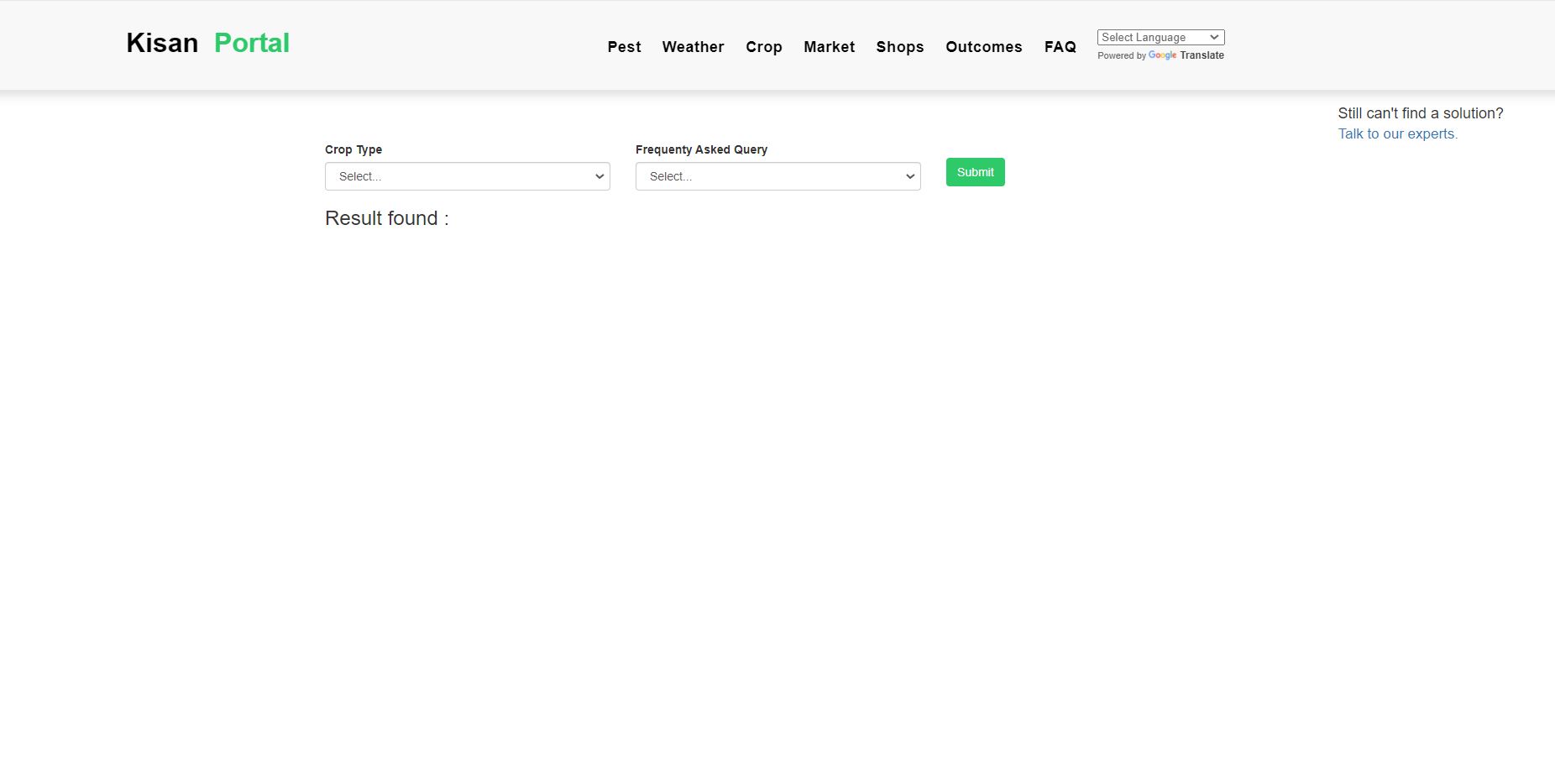Screen dimensions: 1555x784
Task: Open the Select Language dropdown
Action: (1160, 37)
